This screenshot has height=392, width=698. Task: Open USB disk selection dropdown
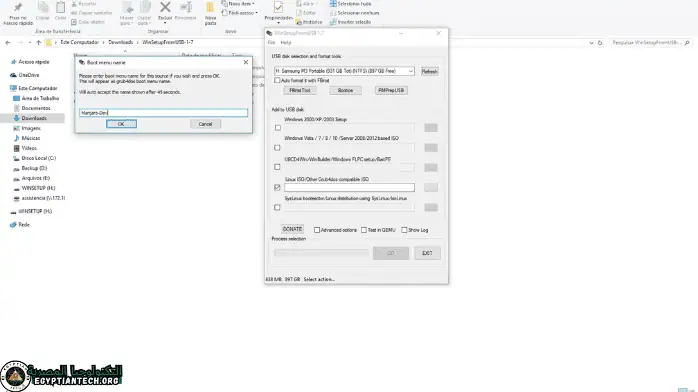pos(410,71)
